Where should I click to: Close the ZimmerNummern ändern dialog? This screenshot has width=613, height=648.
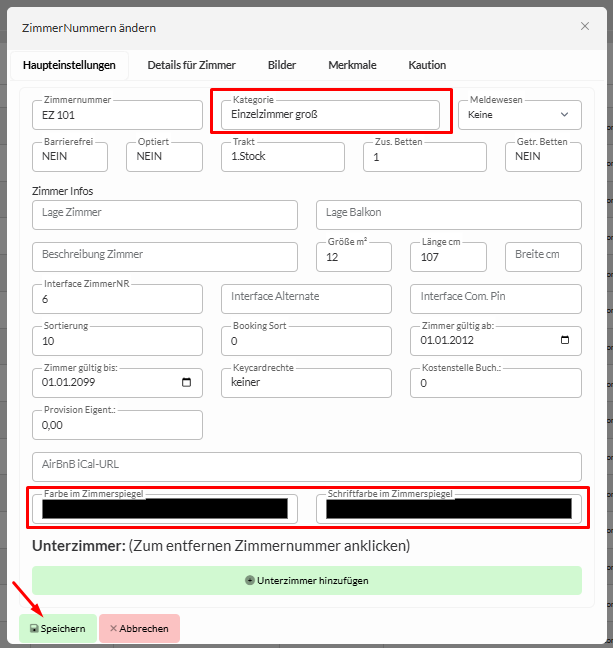584,27
